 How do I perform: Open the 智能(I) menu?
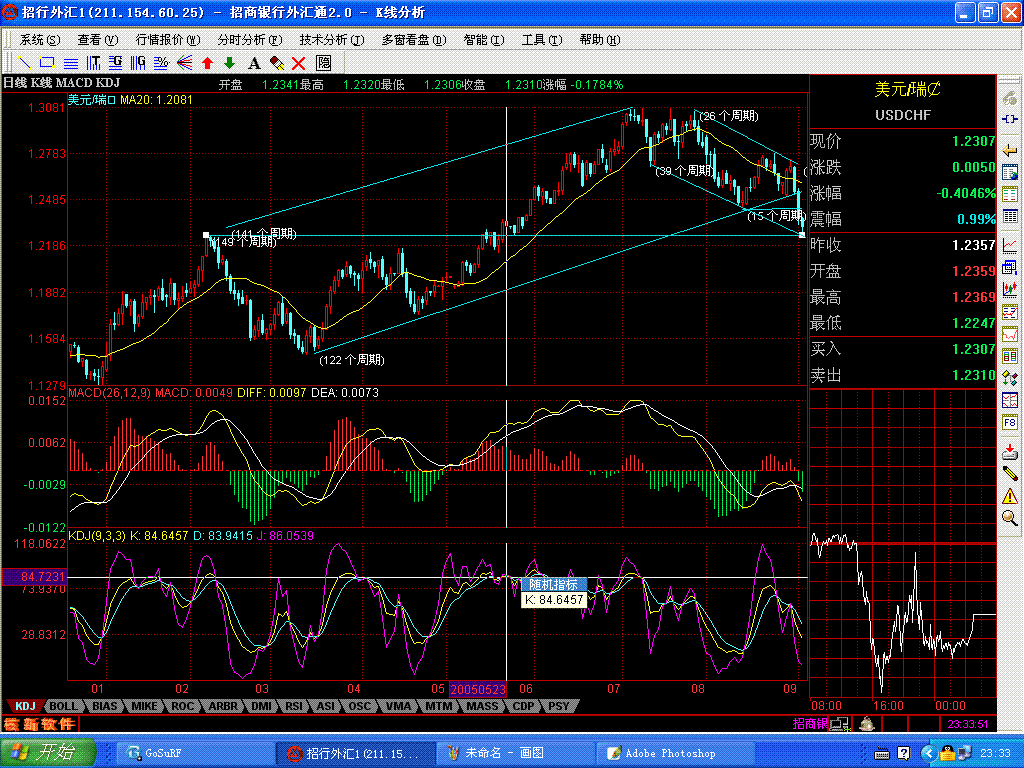[484, 40]
